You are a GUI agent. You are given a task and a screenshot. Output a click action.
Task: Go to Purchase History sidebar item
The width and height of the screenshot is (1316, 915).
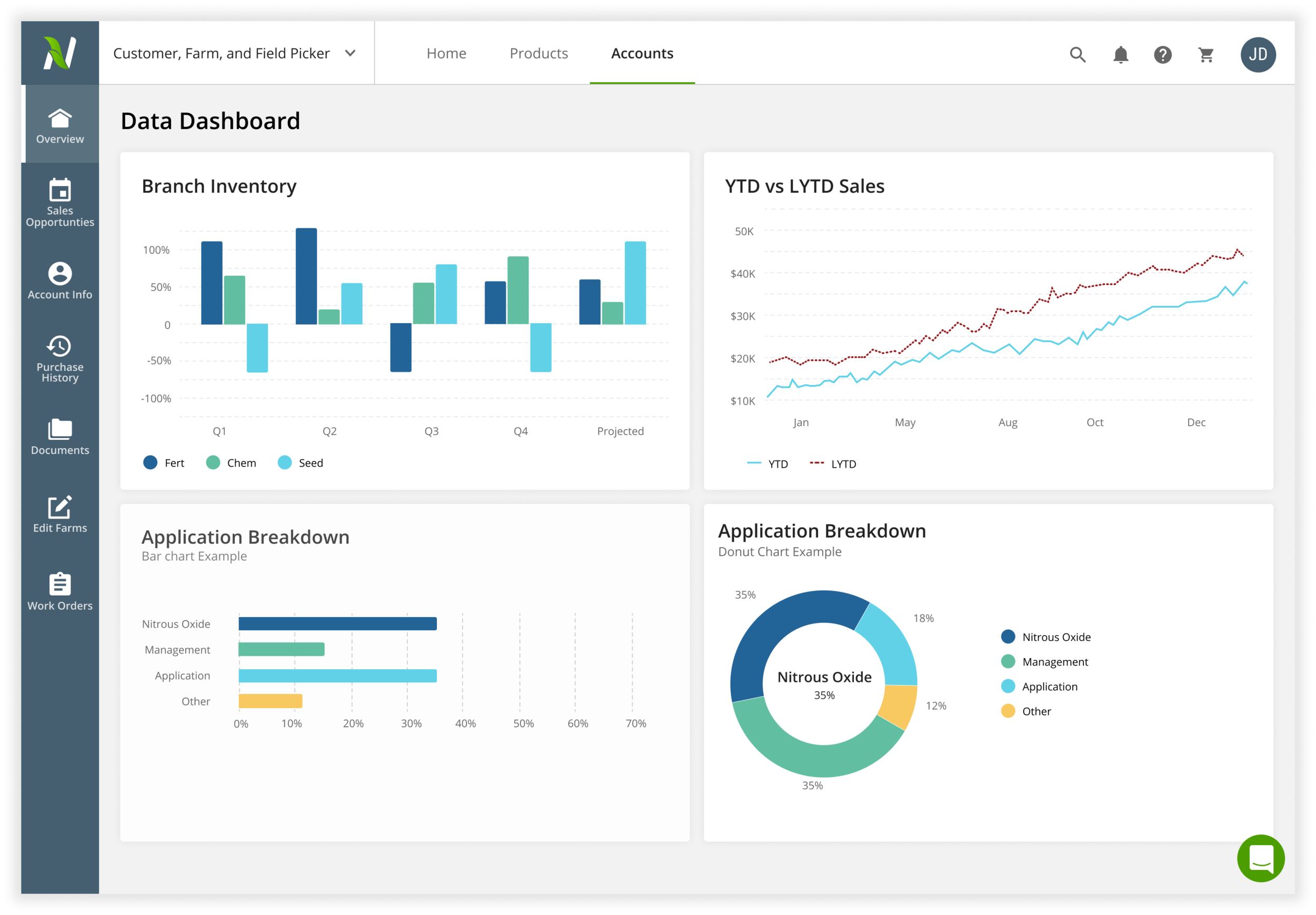pyautogui.click(x=59, y=358)
